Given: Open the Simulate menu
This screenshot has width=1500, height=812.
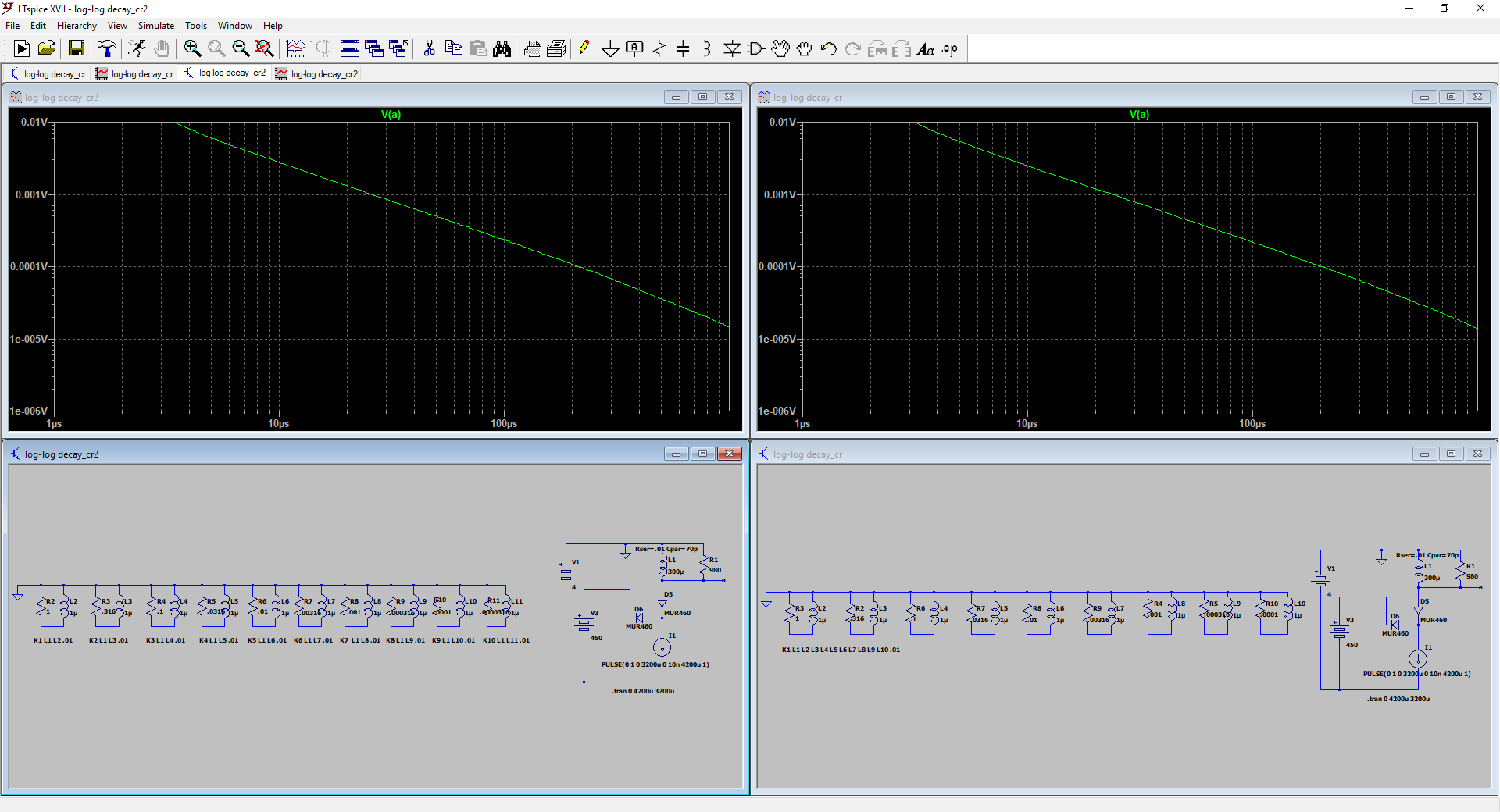Looking at the screenshot, I should coord(155,26).
